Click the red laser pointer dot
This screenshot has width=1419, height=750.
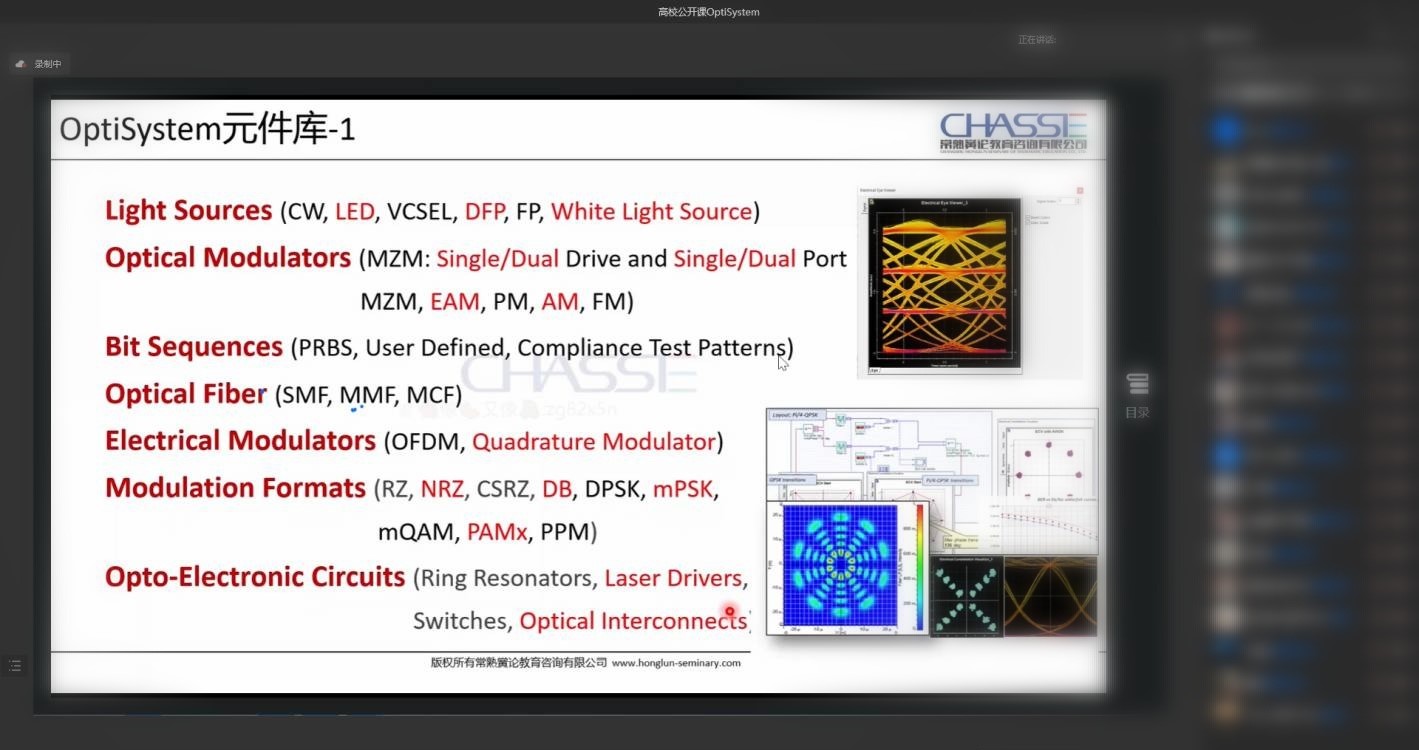[730, 611]
